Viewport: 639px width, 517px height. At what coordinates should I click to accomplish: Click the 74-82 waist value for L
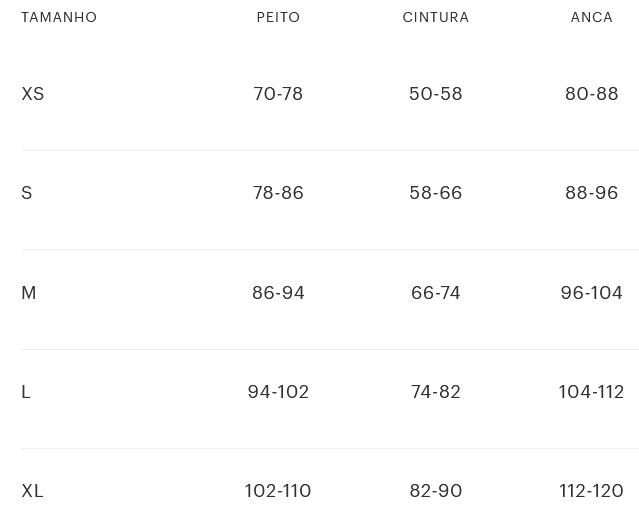[x=435, y=391]
